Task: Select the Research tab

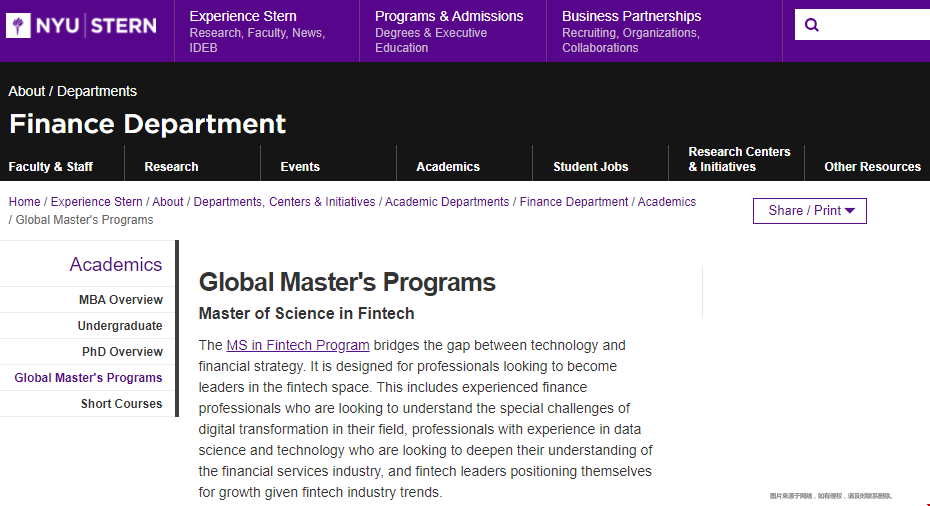Action: tap(171, 167)
